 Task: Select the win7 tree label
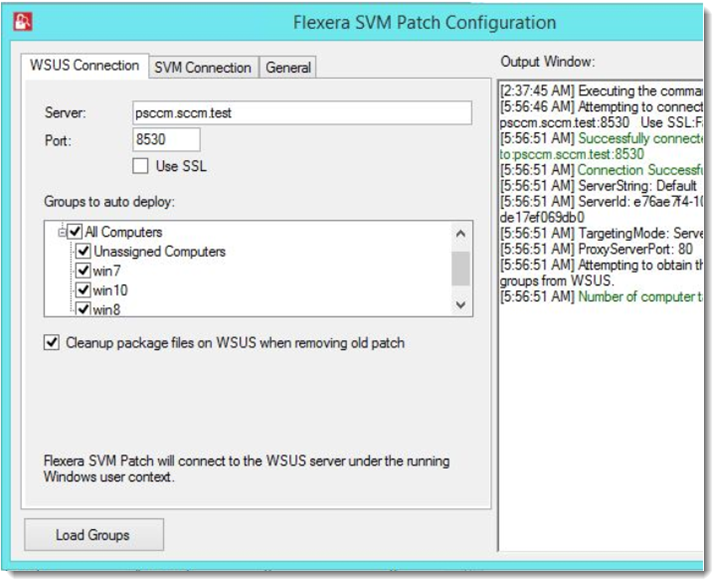106,271
